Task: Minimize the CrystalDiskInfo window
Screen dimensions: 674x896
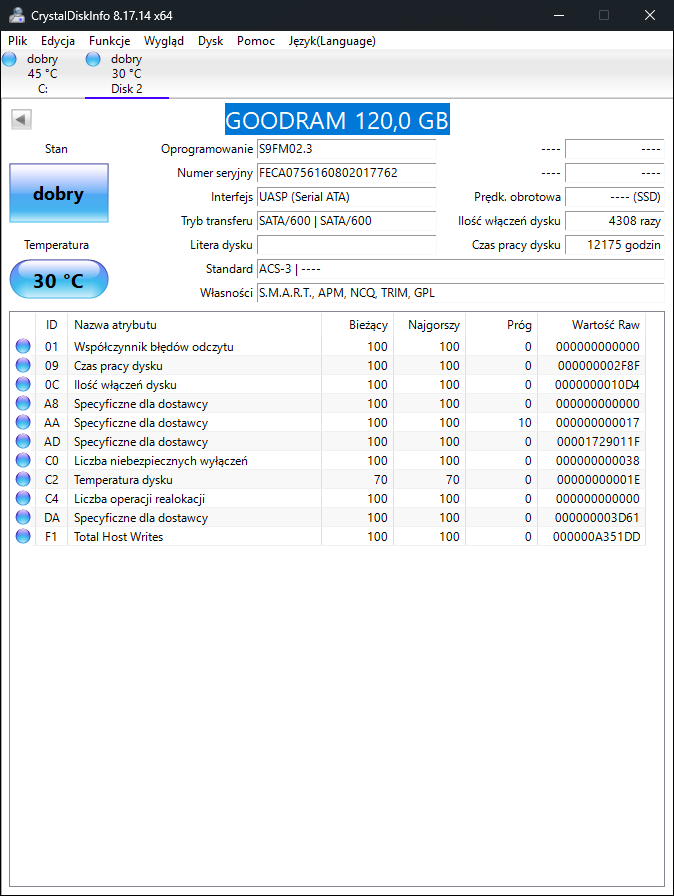Action: coord(559,15)
